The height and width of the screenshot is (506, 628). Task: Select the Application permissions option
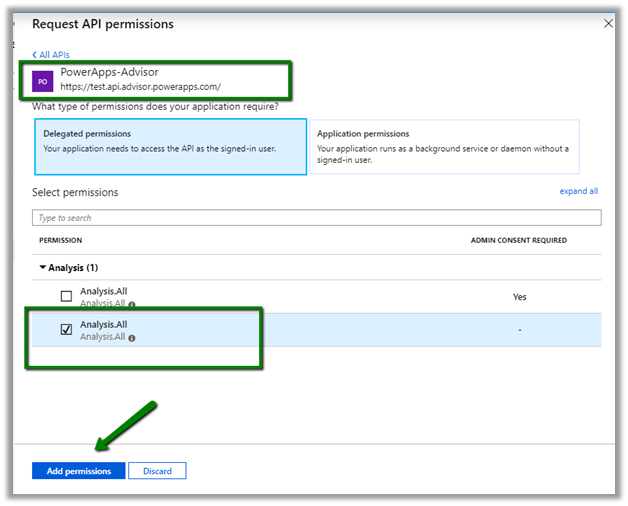click(x=444, y=147)
